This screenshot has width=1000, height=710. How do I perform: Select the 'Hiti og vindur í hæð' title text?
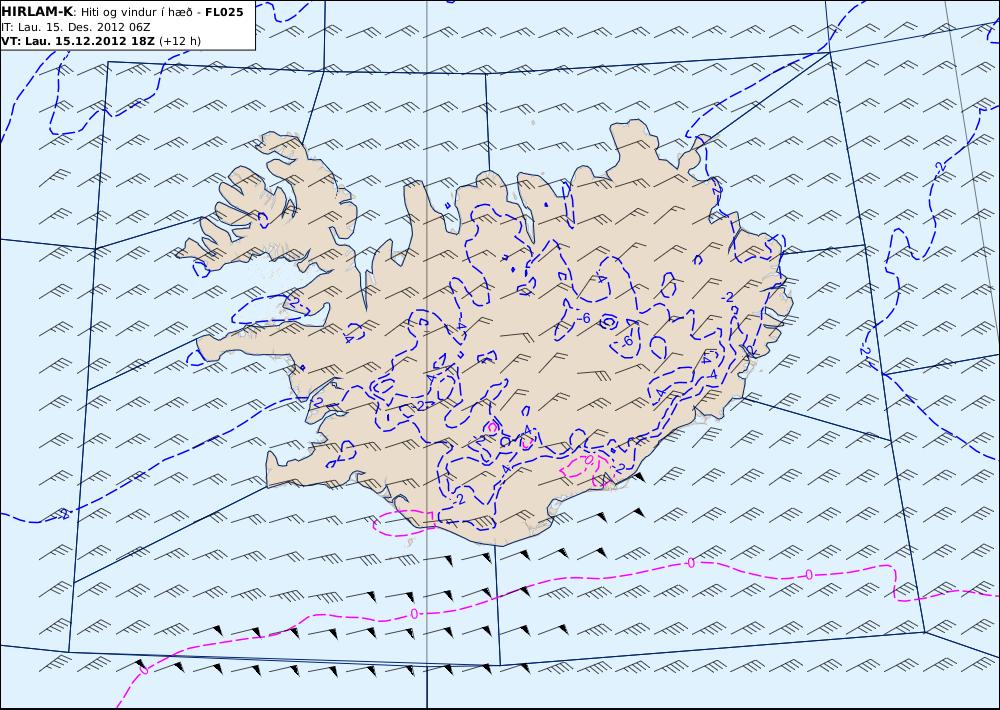[136, 12]
